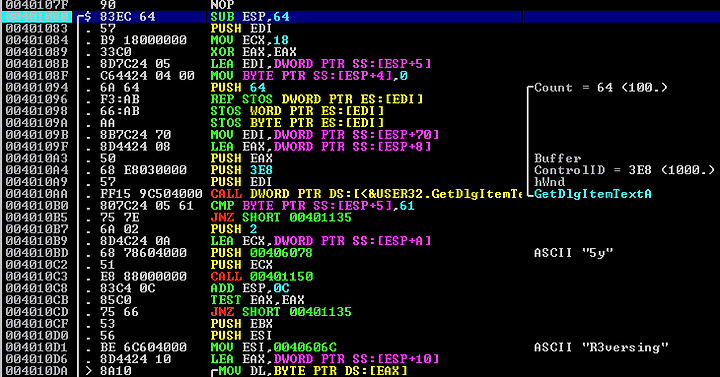Select the TEST EAX,EAX instruction

[x=258, y=300]
